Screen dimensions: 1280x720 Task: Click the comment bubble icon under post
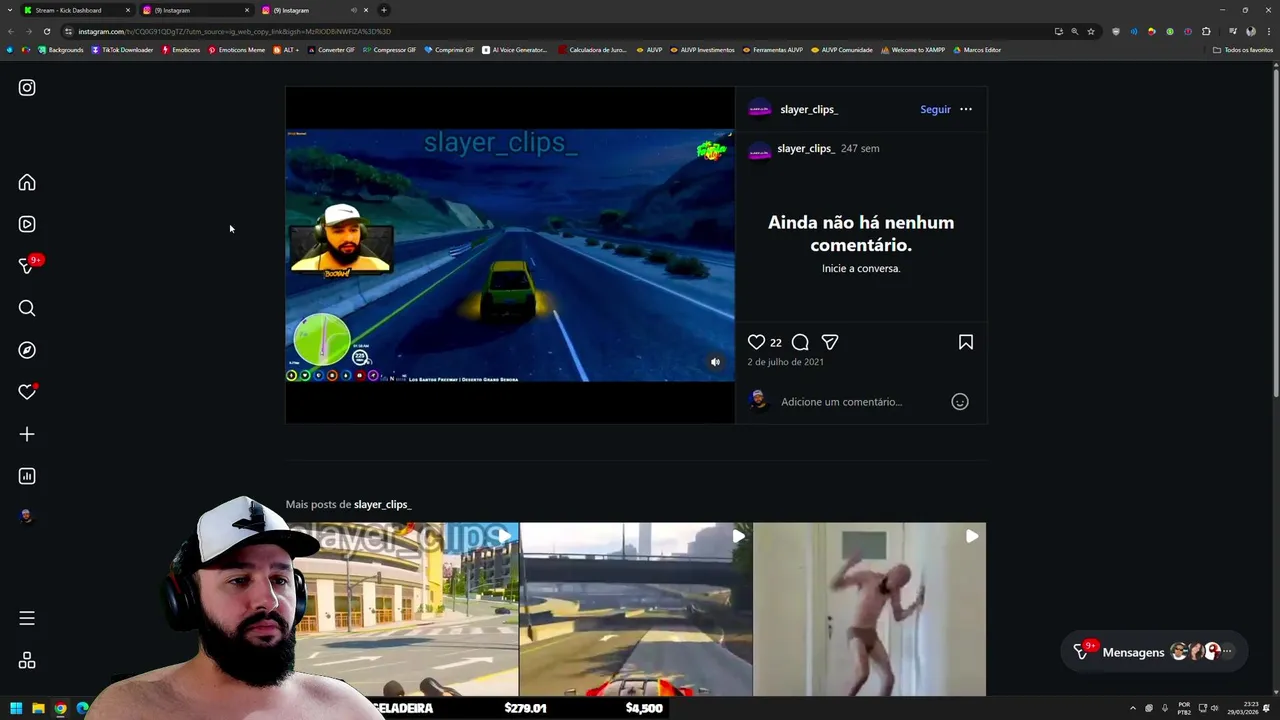(800, 342)
